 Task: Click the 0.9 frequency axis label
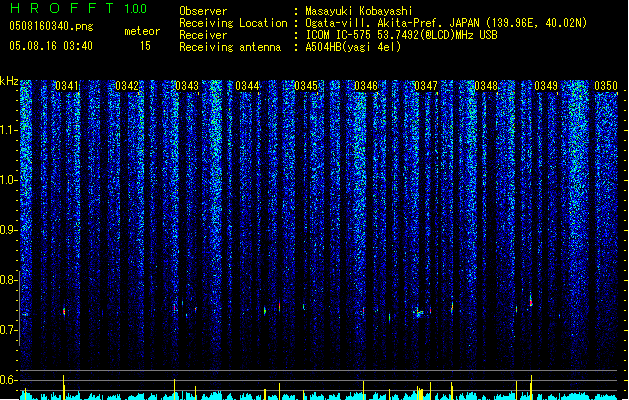[x=8, y=230]
